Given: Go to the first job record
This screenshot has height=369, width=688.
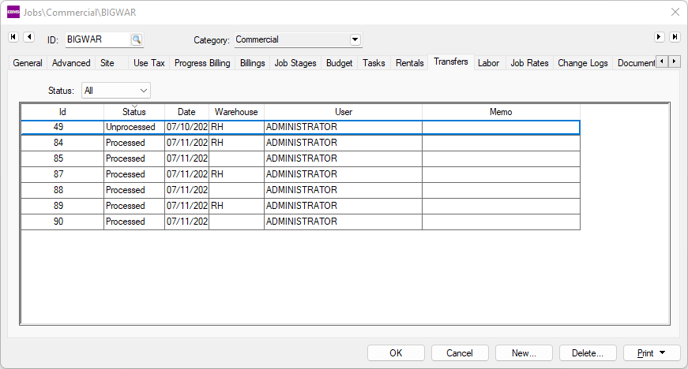Looking at the screenshot, I should pos(13,37).
